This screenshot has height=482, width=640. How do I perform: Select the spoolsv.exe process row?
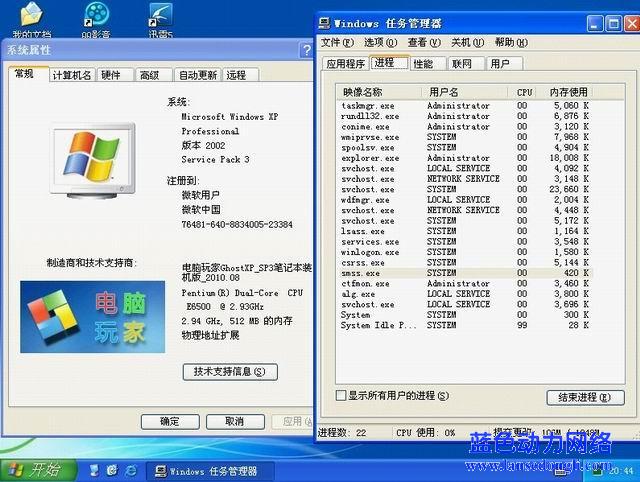[465, 148]
